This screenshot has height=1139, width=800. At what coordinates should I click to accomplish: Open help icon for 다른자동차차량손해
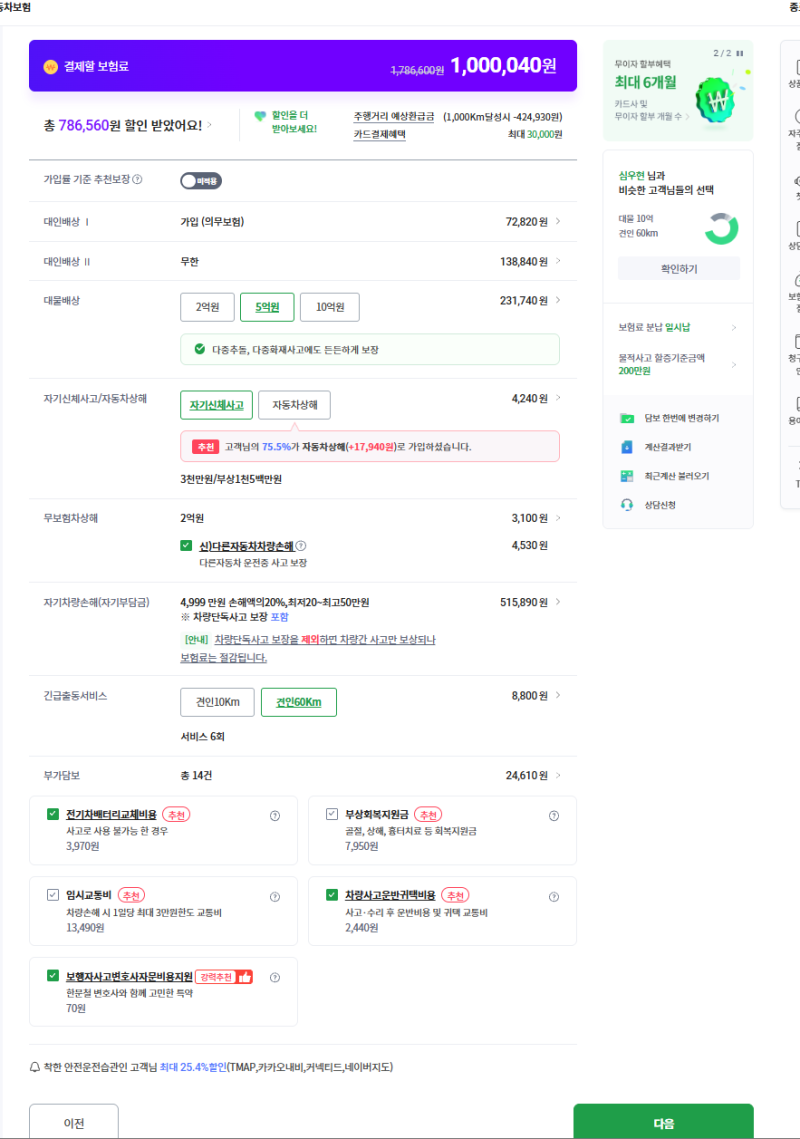tap(301, 546)
